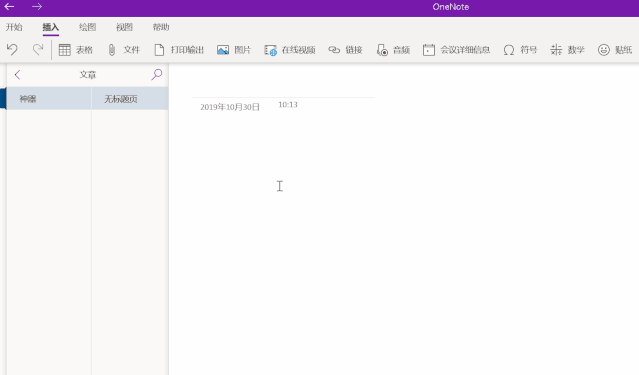
Task: Insert a link (链接)
Action: pyautogui.click(x=345, y=50)
